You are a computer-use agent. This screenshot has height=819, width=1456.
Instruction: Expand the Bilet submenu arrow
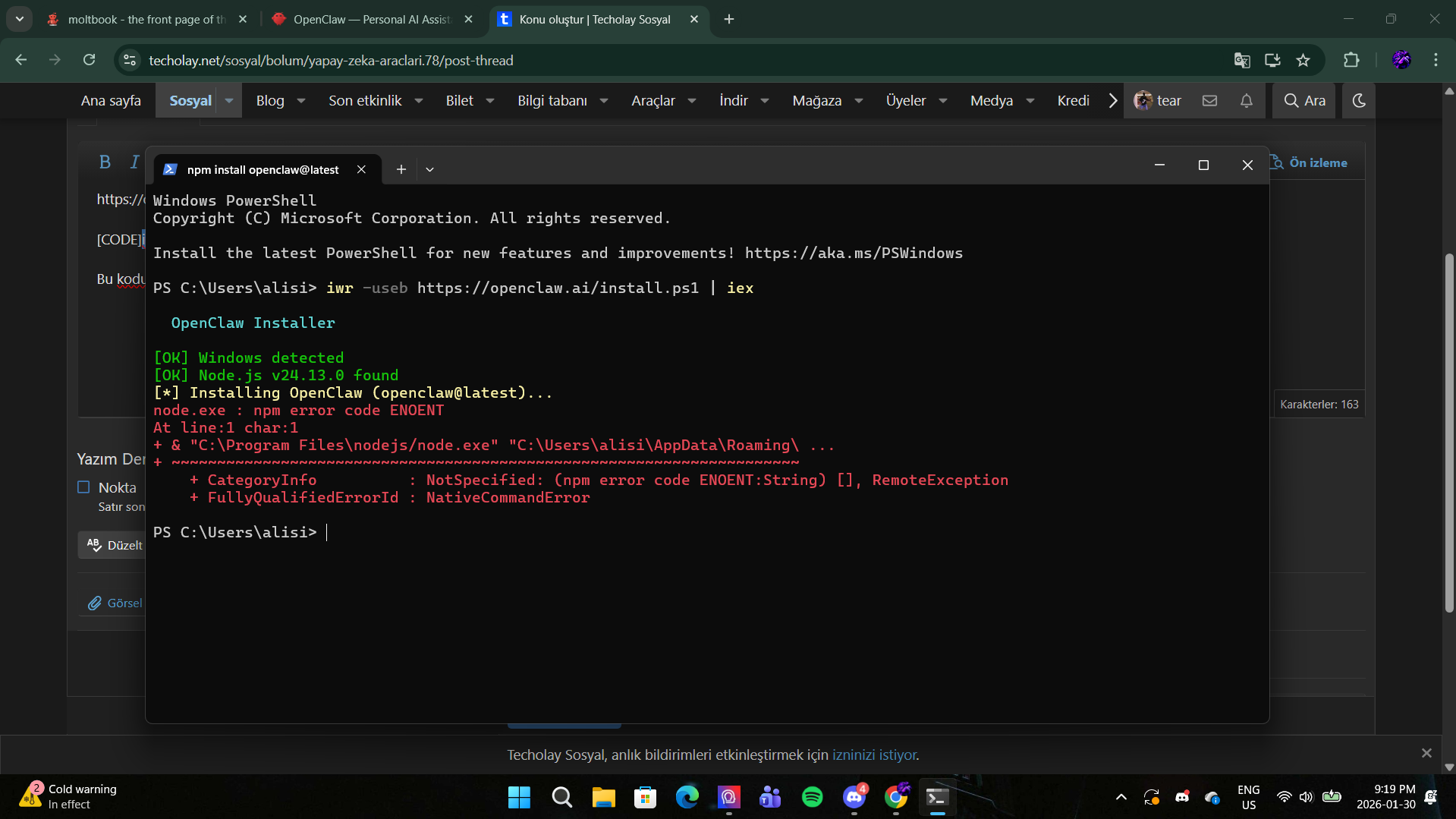490,100
